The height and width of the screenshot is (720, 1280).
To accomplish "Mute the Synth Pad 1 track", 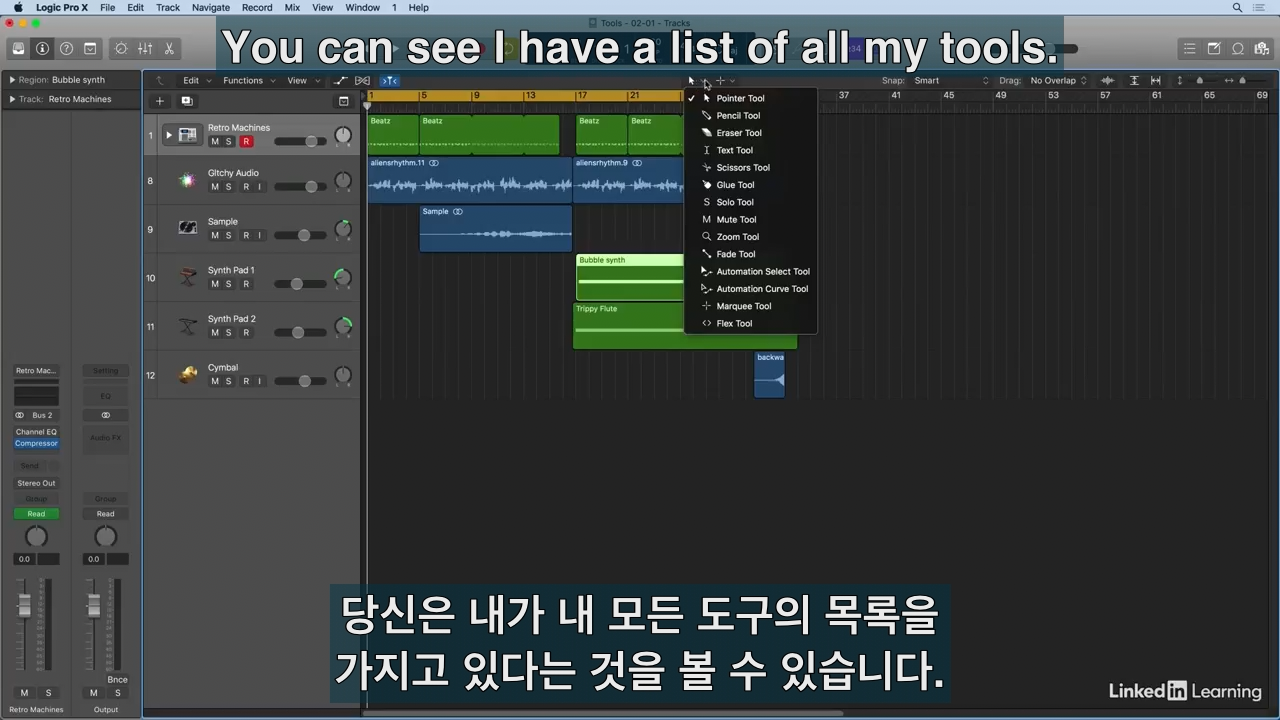I will (x=214, y=284).
